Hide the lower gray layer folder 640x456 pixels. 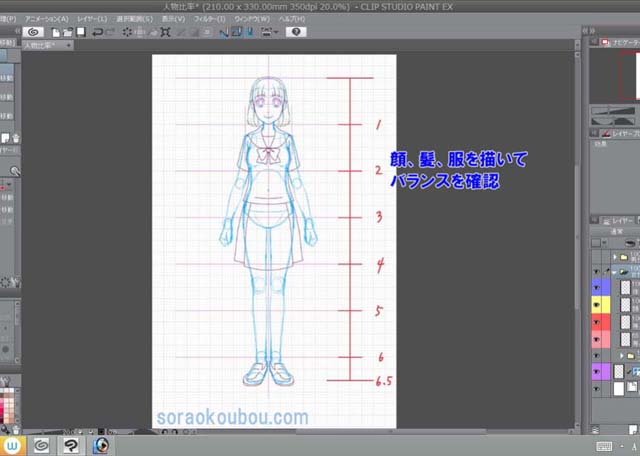pos(596,356)
